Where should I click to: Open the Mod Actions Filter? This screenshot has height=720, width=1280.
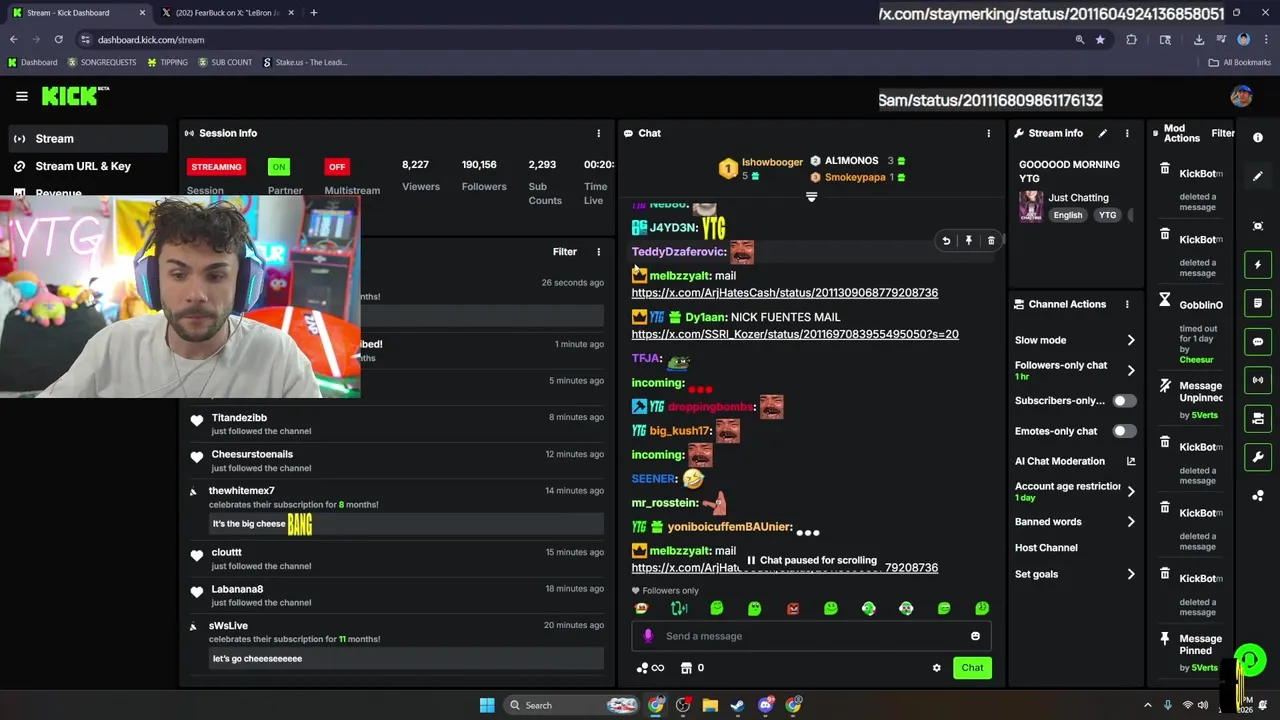click(x=1223, y=133)
